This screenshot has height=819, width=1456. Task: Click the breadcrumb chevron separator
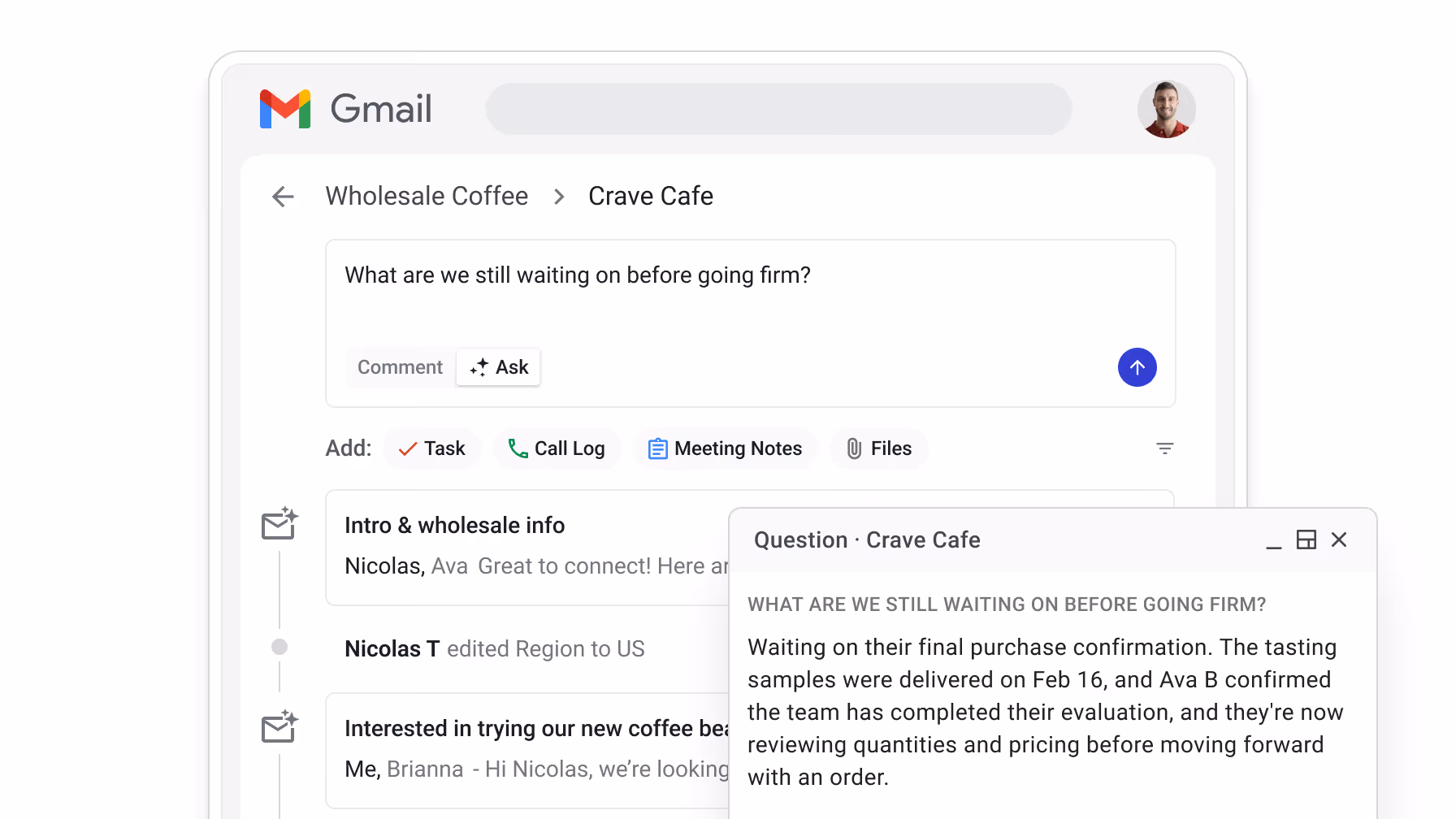(x=558, y=197)
